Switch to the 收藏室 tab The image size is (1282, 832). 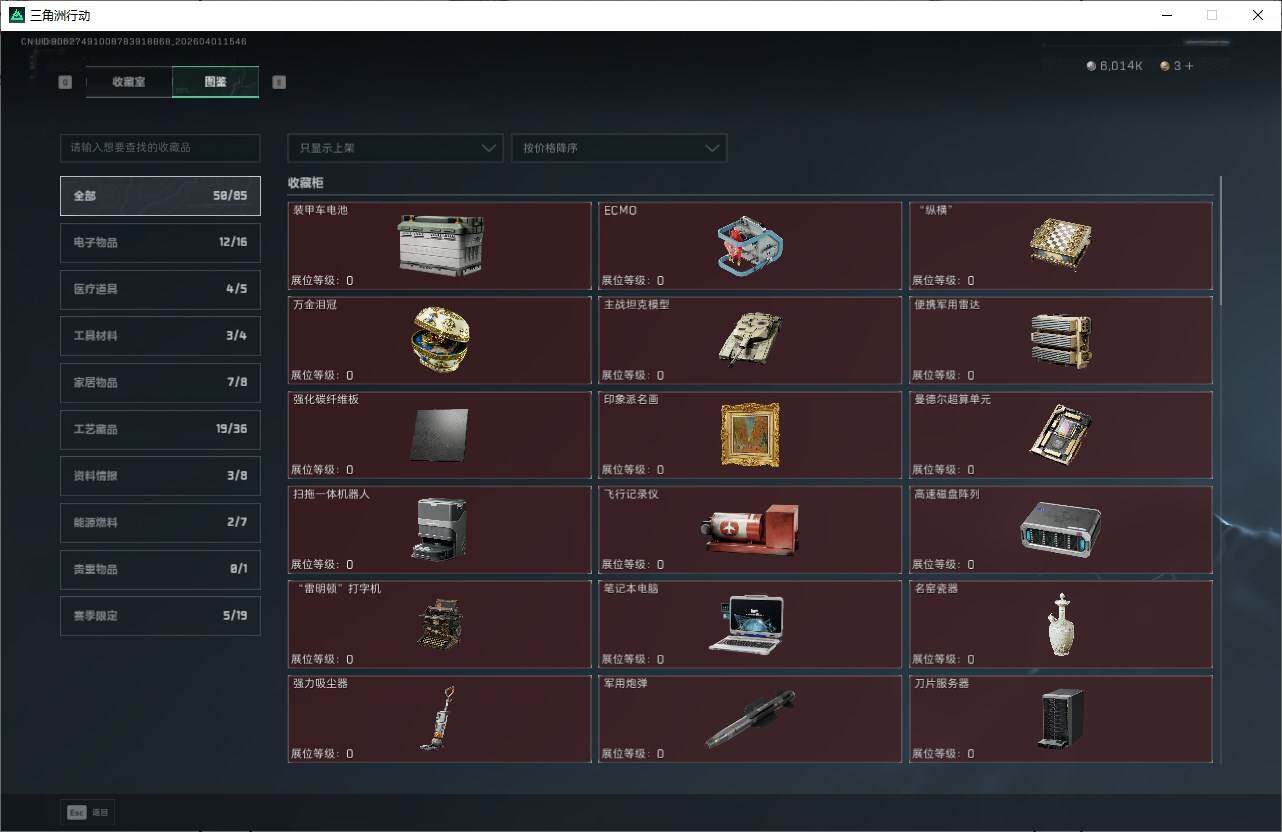click(x=129, y=82)
